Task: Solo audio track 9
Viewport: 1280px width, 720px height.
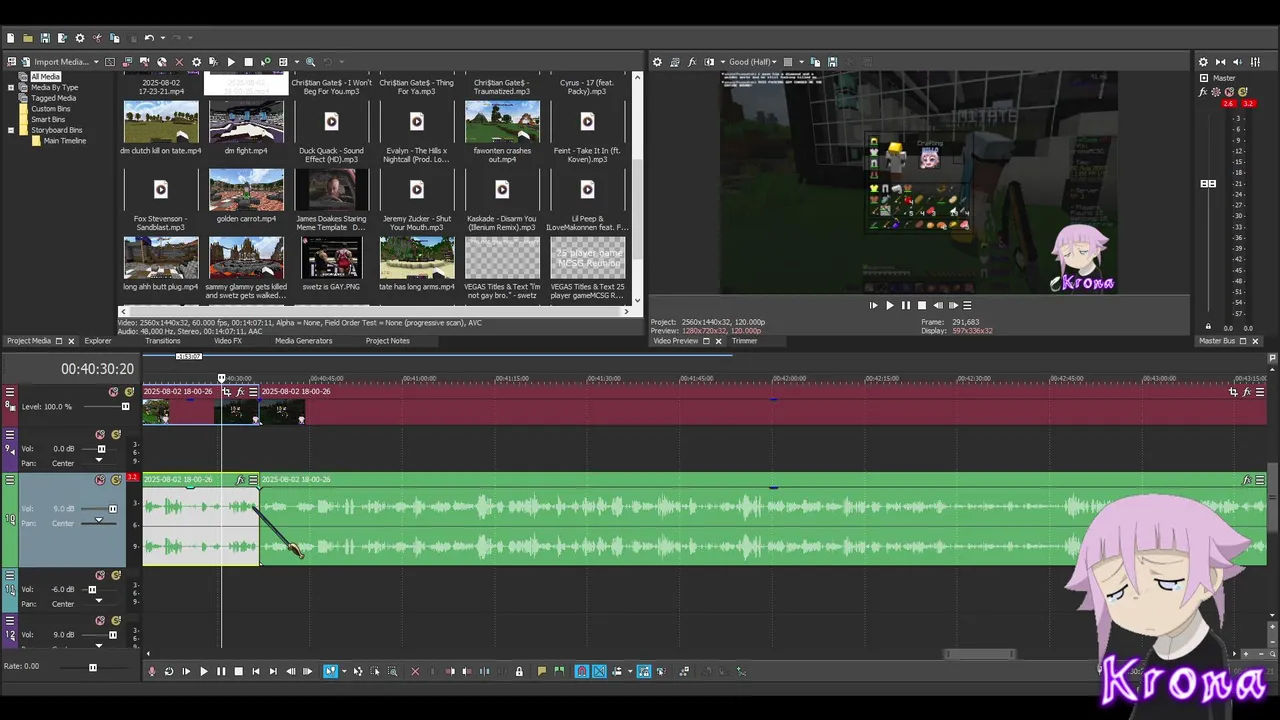Action: pyautogui.click(x=116, y=435)
